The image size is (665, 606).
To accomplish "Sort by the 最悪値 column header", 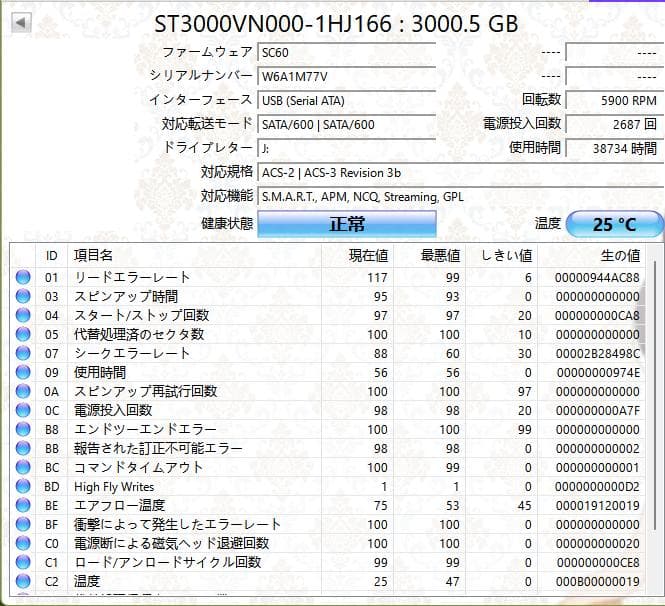I will point(430,256).
